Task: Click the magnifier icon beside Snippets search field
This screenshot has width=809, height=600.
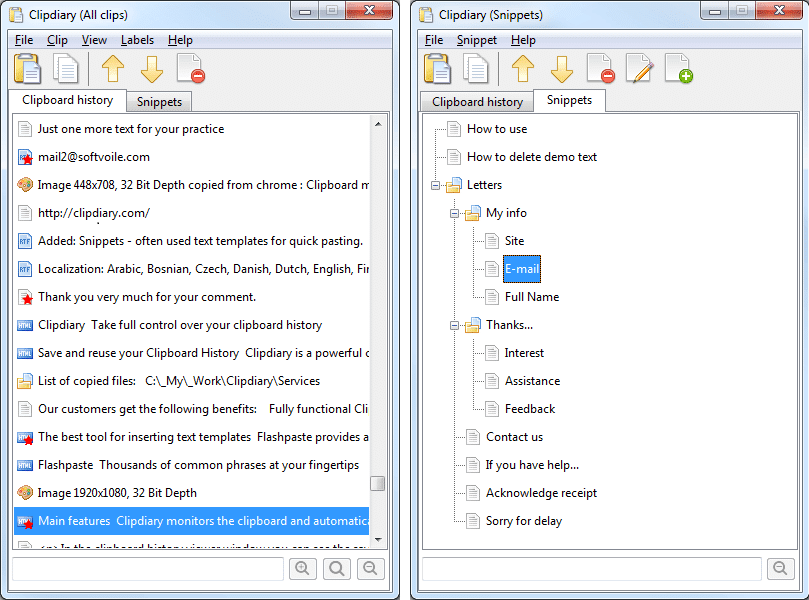Action: coord(780,568)
